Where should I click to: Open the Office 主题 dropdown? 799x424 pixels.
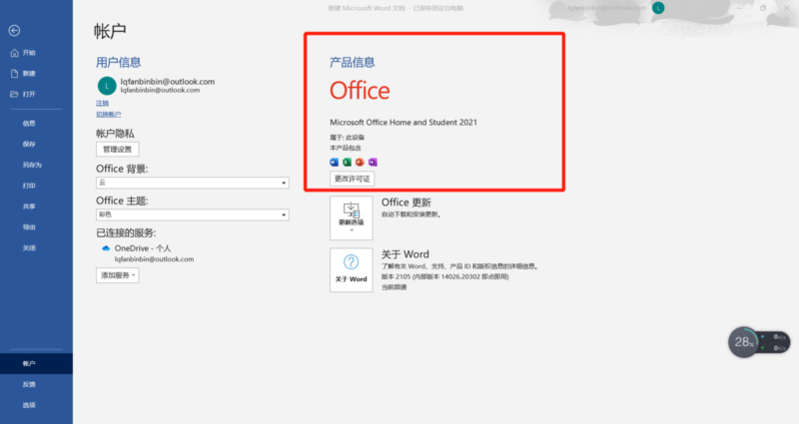coord(191,214)
